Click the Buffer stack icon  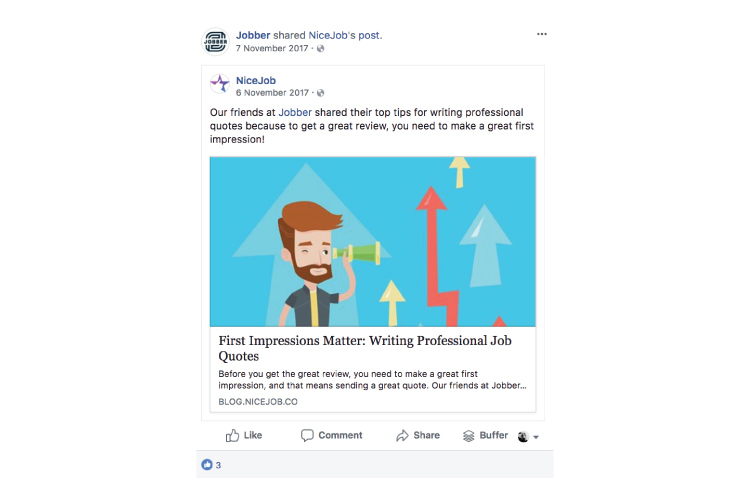pos(468,435)
